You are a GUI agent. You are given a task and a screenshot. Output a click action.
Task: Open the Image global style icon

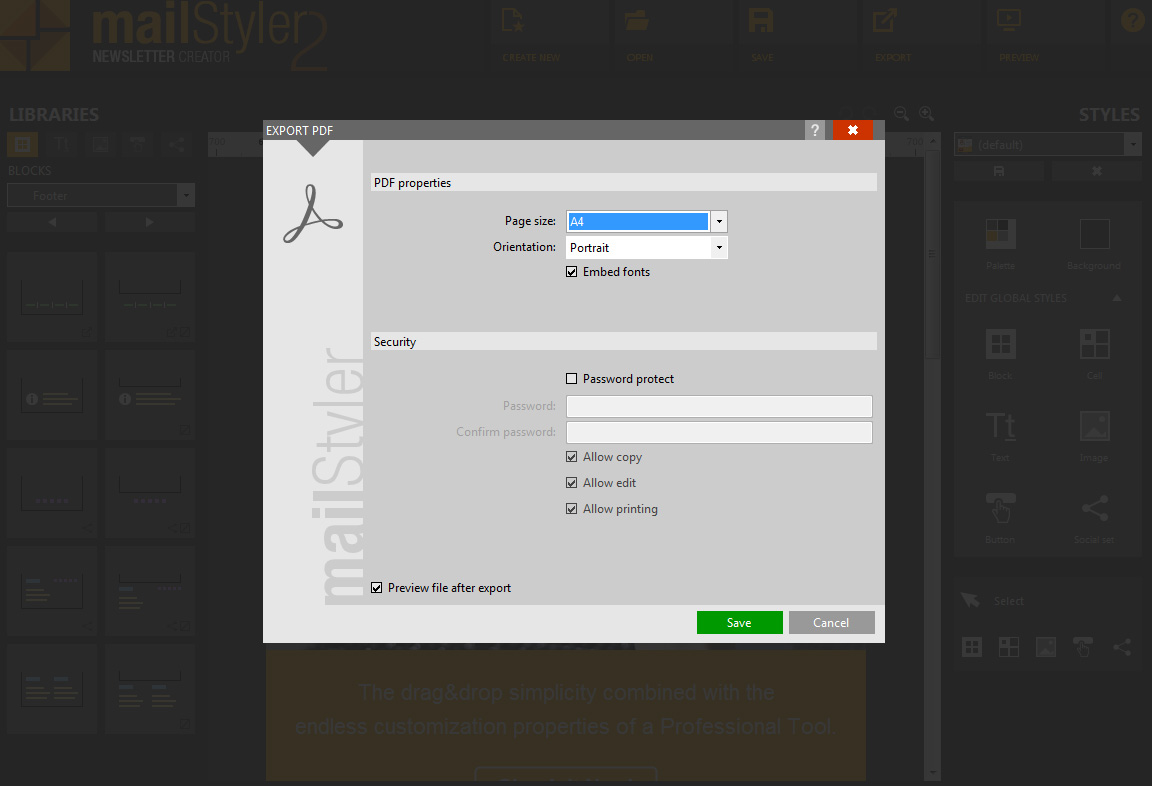[x=1095, y=426]
